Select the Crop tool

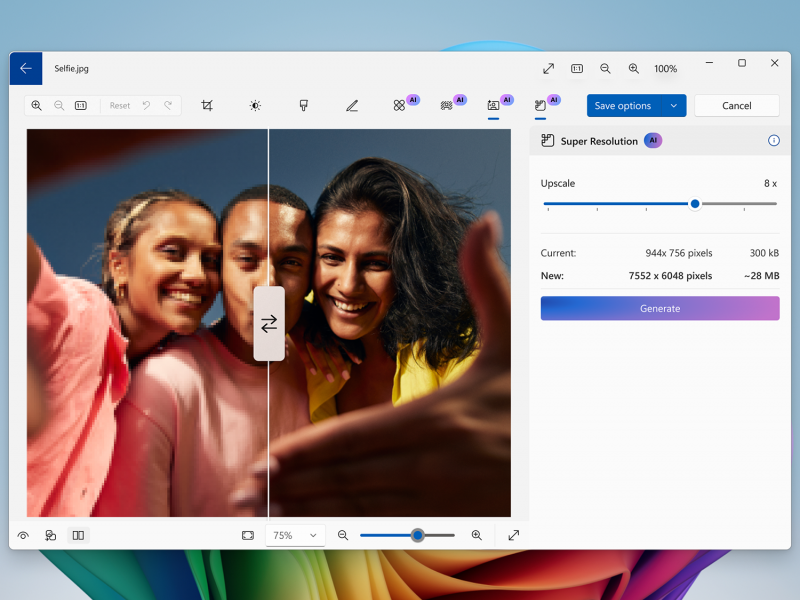[x=207, y=105]
